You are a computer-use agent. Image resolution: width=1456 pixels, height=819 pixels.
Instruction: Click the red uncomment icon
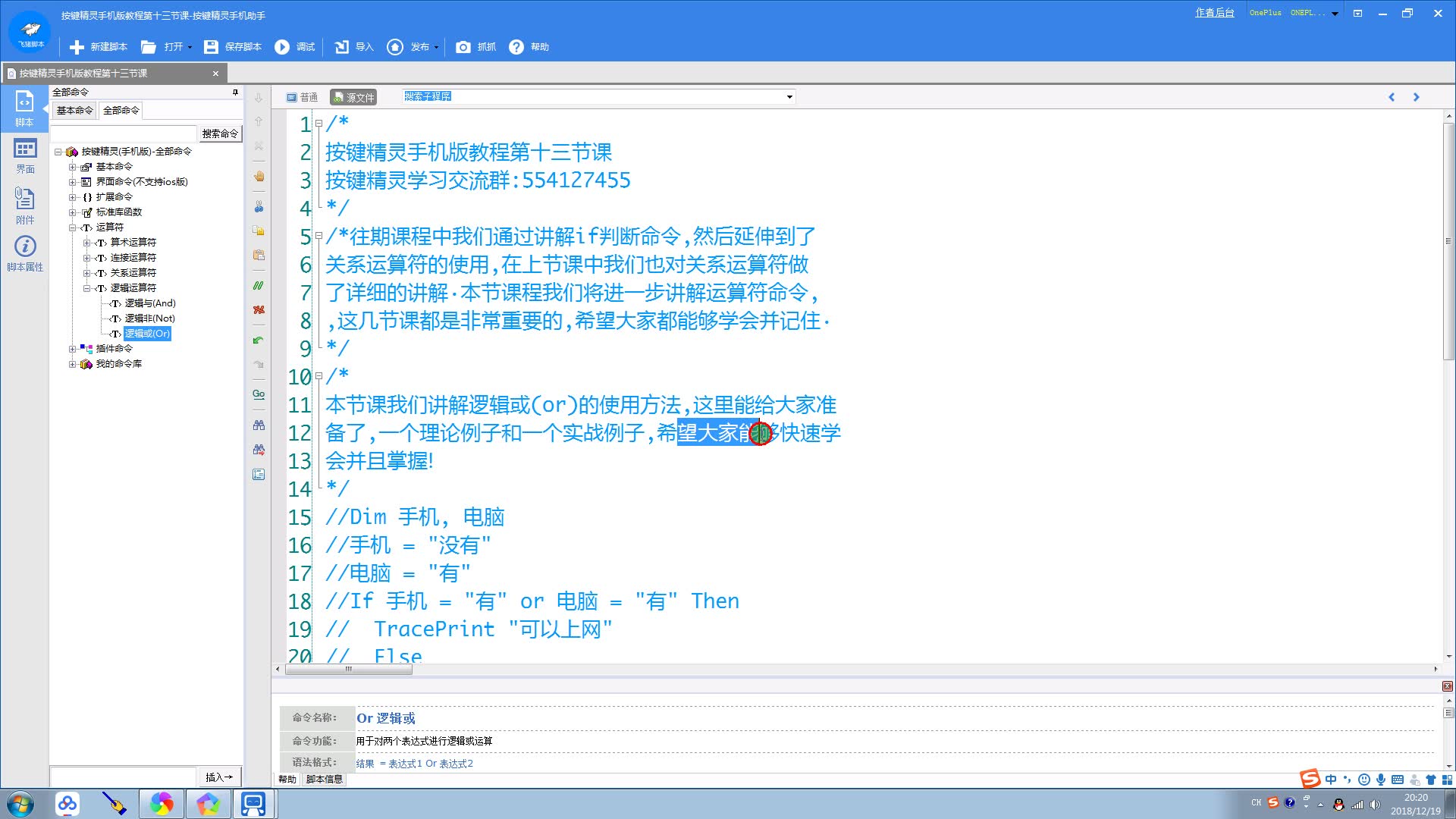259,310
